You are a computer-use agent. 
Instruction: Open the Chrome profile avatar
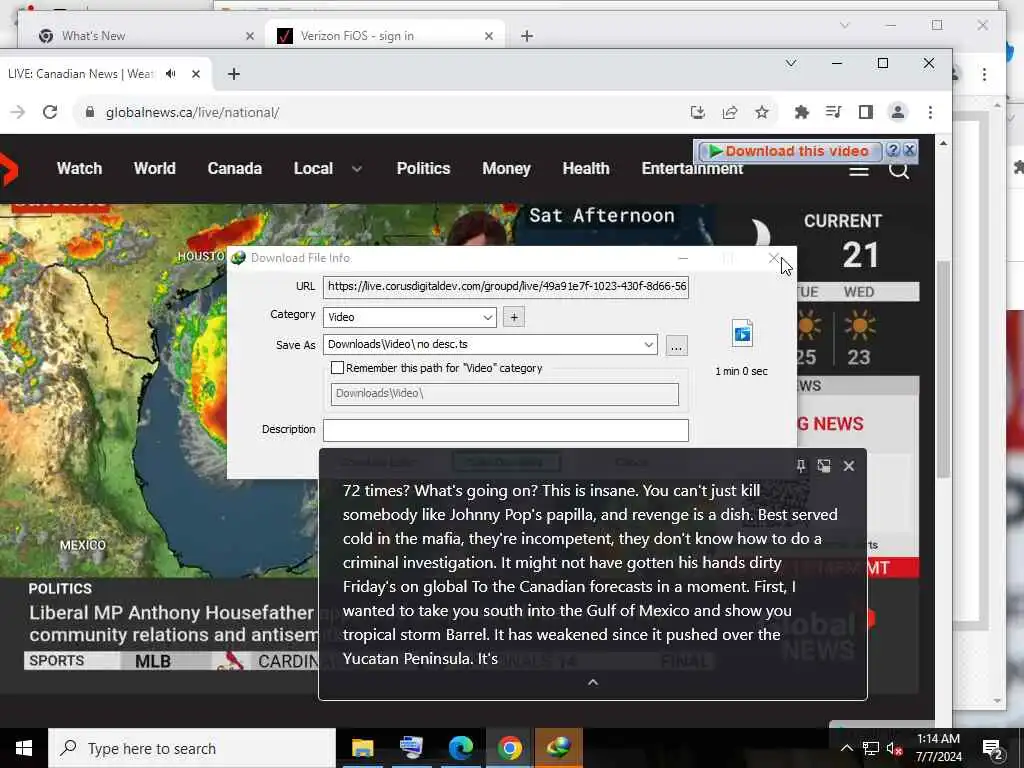898,112
